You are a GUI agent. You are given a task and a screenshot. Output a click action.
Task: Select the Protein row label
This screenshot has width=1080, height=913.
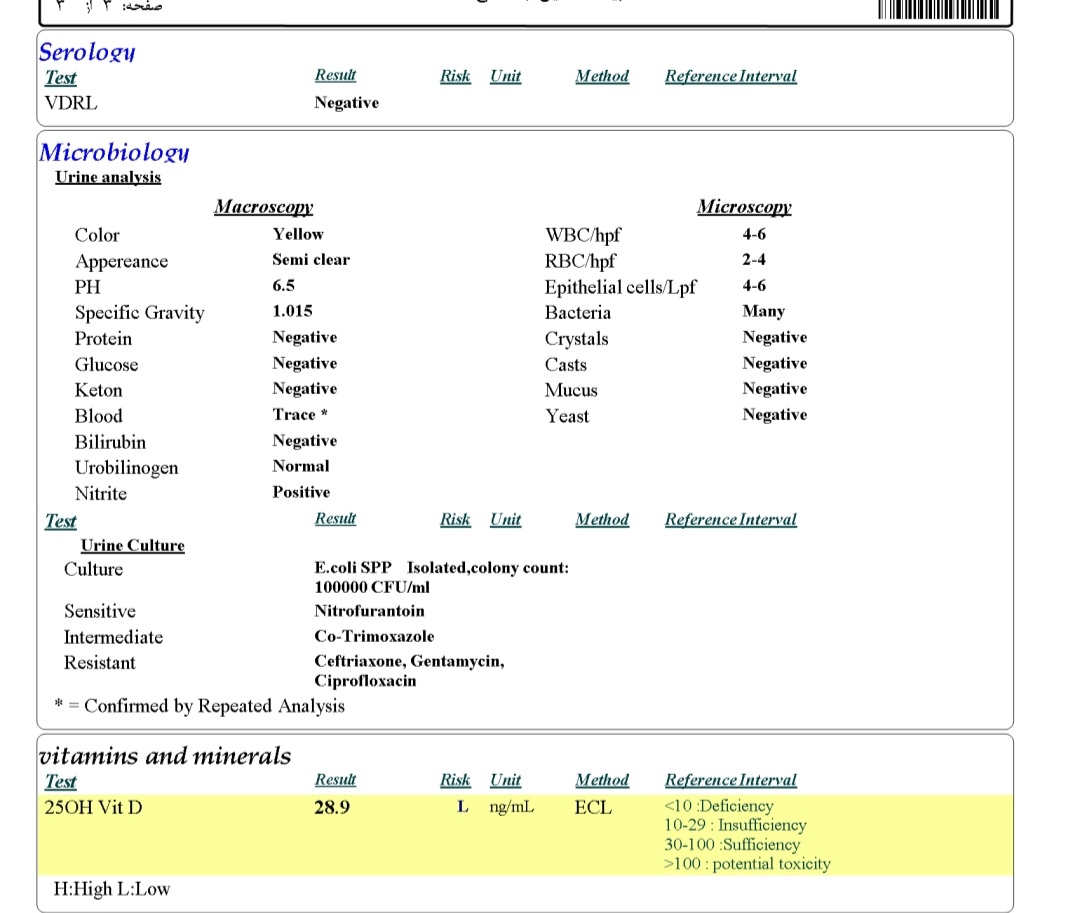(x=103, y=339)
